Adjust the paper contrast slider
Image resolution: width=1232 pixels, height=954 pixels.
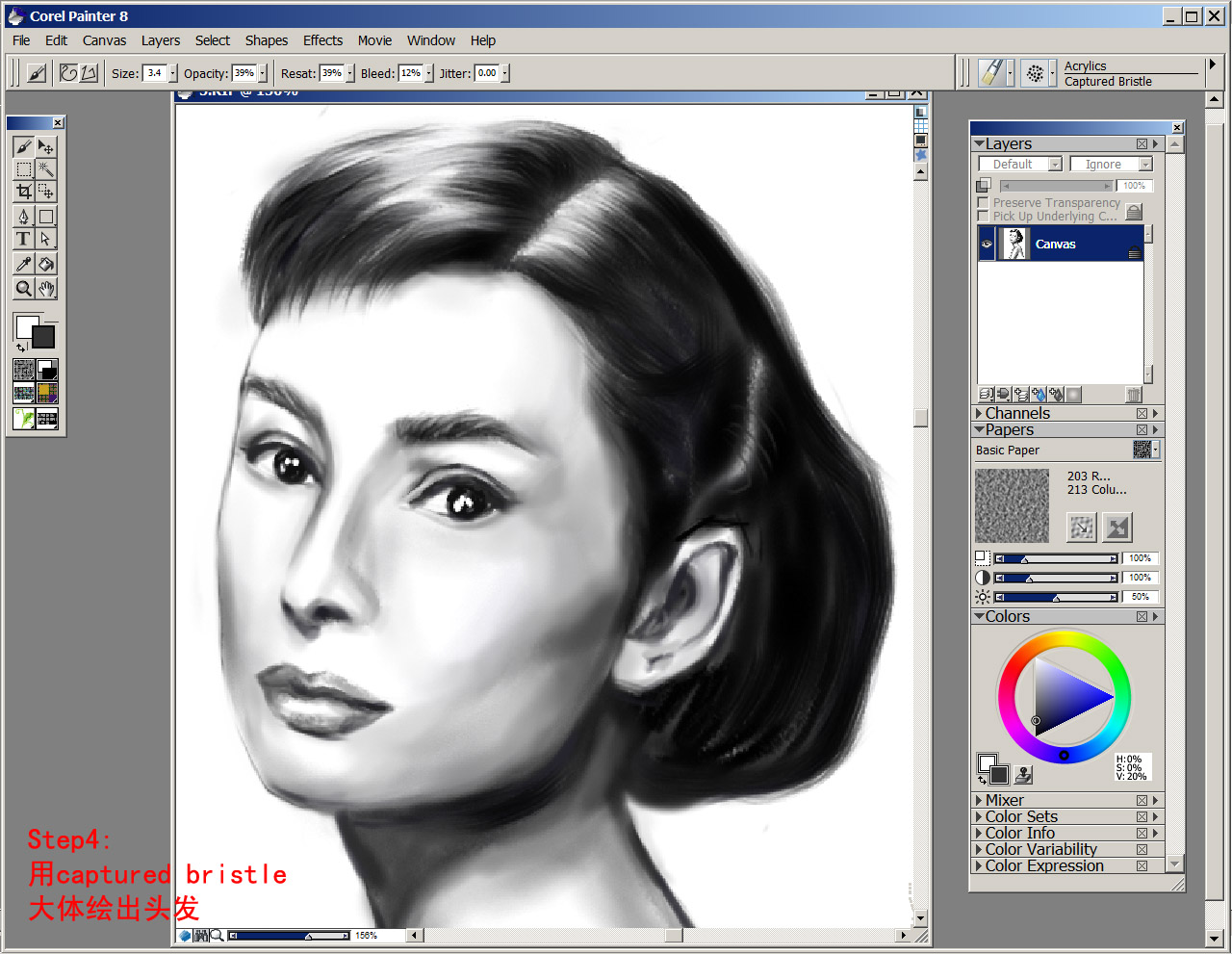coord(1056,578)
